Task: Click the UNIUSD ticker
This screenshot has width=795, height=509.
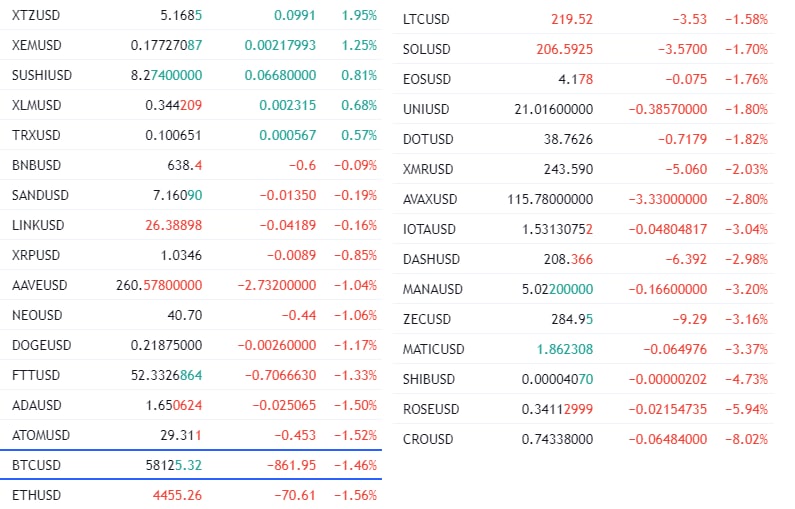Action: [426, 109]
